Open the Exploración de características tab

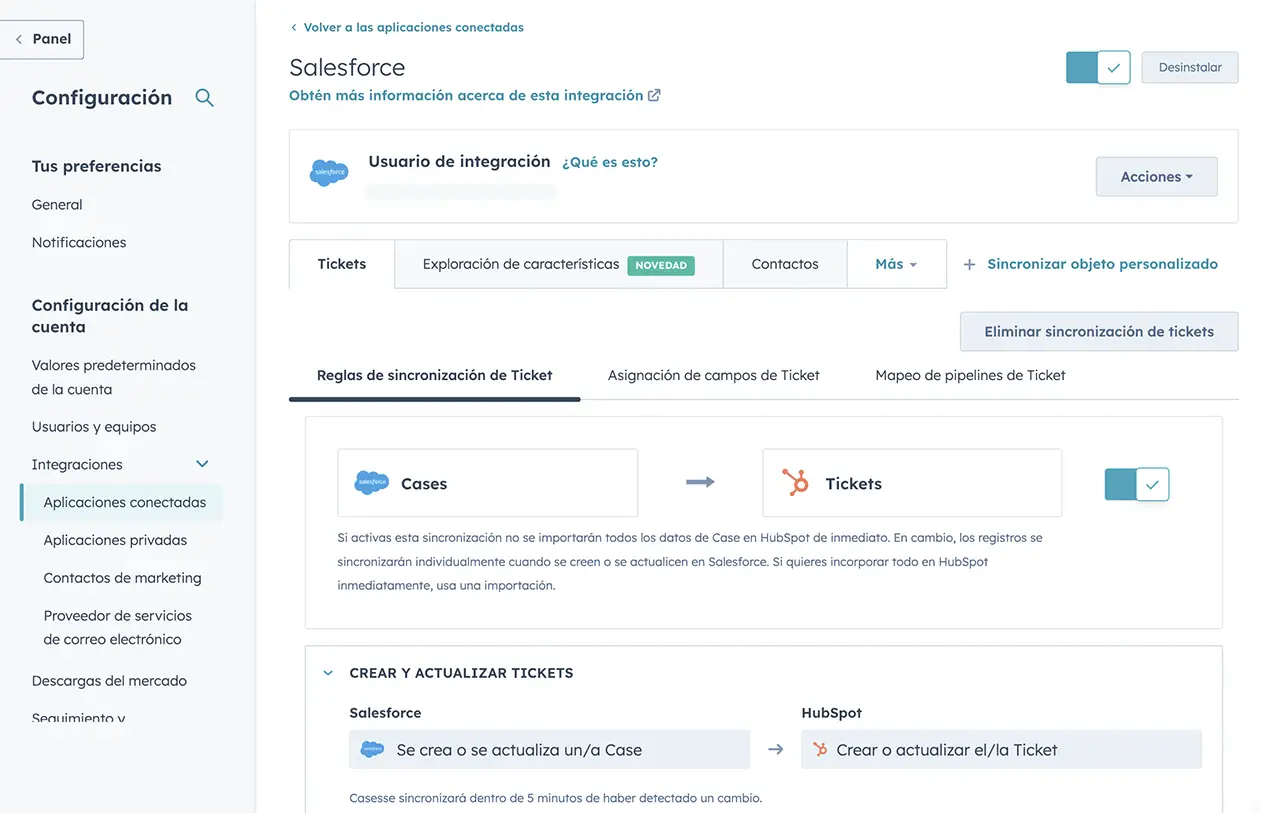tap(558, 264)
